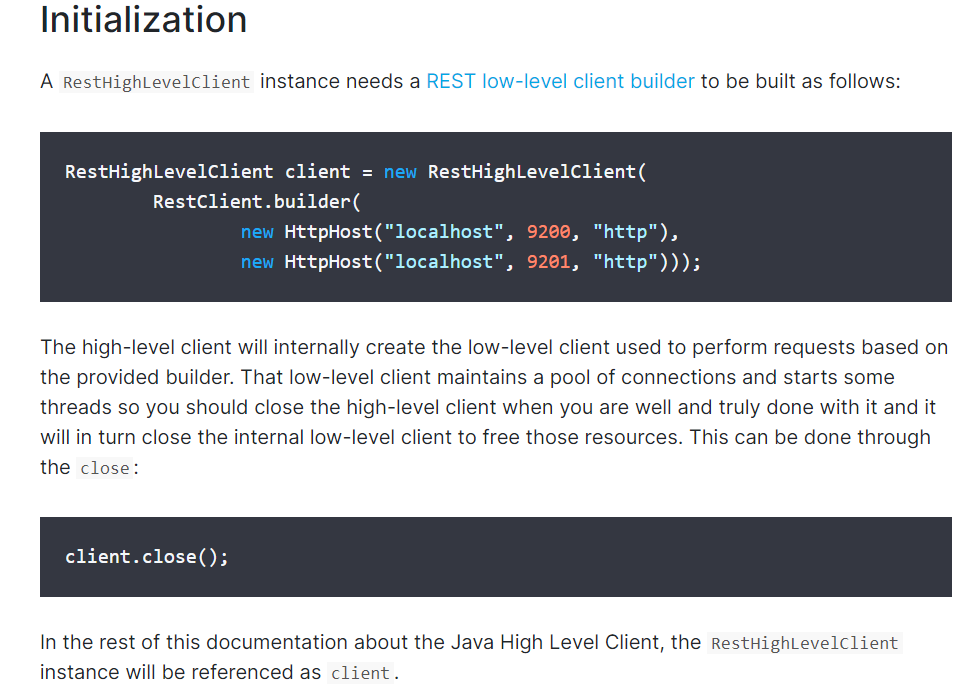The height and width of the screenshot is (694, 968).
Task: Click the 'client.close();' code line
Action: pos(147,557)
